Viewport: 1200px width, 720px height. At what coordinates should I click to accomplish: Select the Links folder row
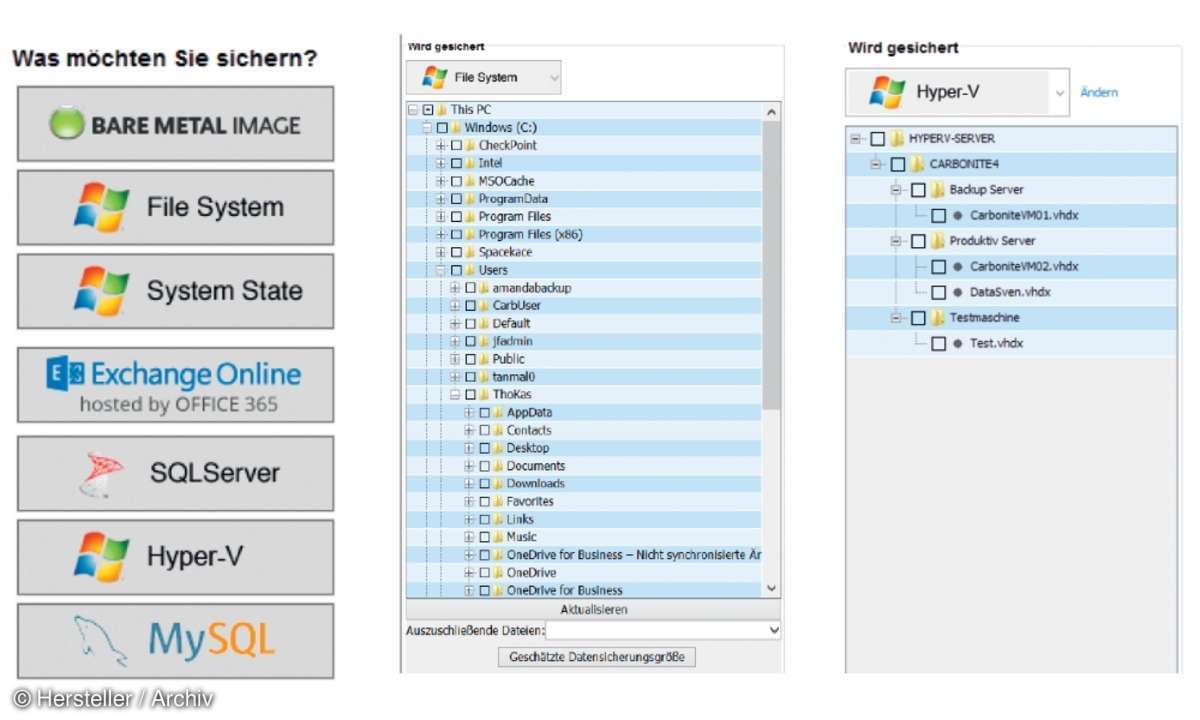(x=584, y=519)
